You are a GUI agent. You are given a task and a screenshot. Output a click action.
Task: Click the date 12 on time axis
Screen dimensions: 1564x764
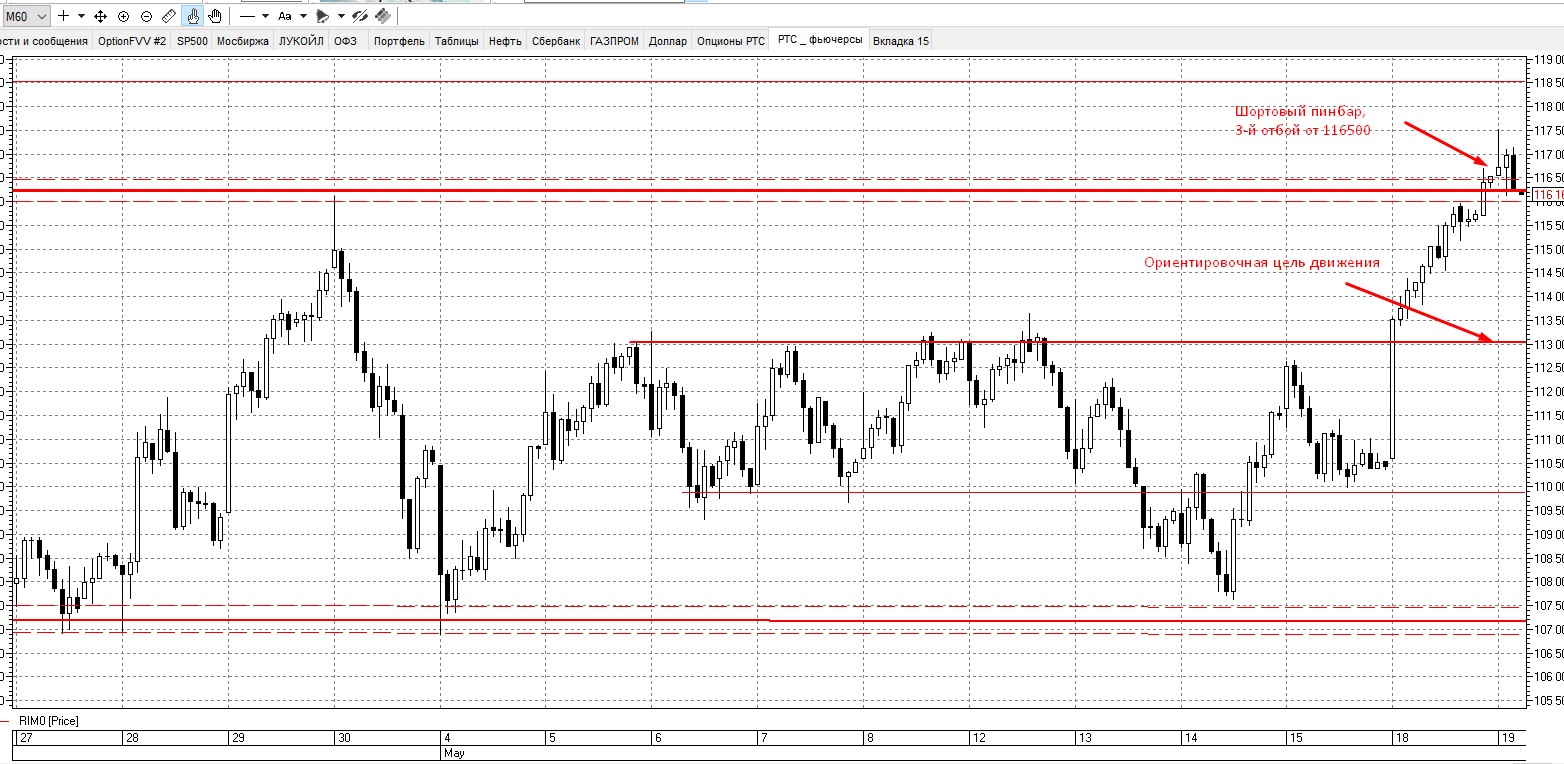[x=980, y=738]
